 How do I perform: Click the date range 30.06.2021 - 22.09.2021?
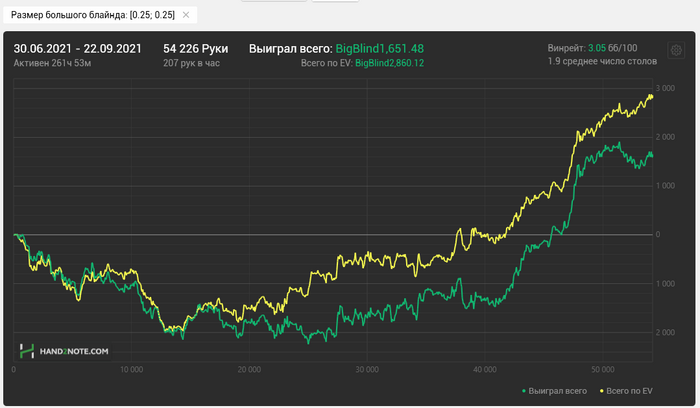[x=77, y=49]
